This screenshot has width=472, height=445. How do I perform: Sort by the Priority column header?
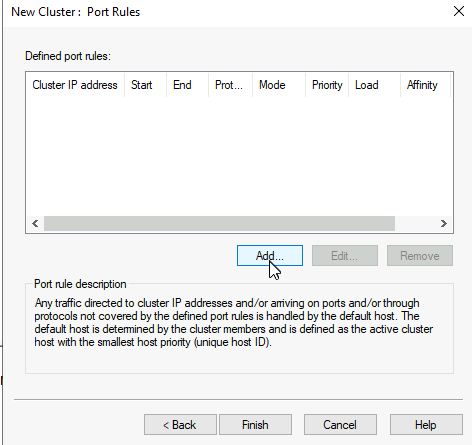pos(327,85)
